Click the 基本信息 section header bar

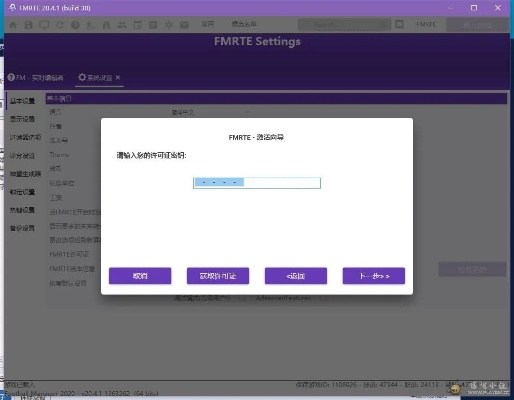tap(276, 98)
